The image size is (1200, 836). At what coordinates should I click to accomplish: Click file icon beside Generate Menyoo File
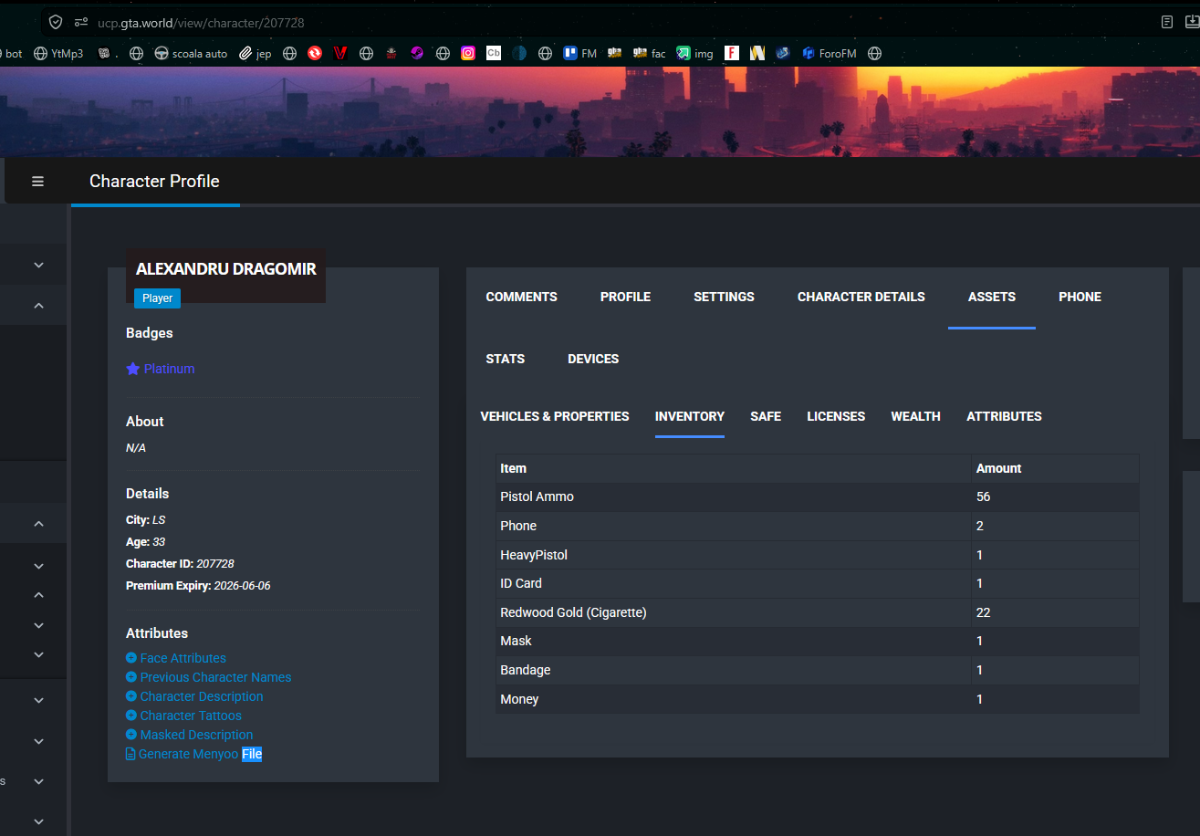pyautogui.click(x=131, y=754)
